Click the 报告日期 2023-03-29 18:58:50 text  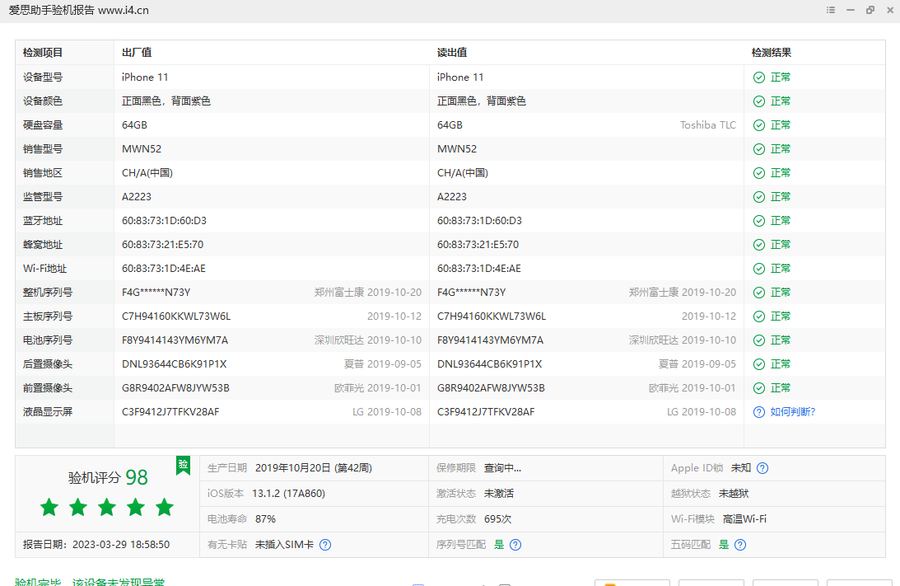click(96, 545)
